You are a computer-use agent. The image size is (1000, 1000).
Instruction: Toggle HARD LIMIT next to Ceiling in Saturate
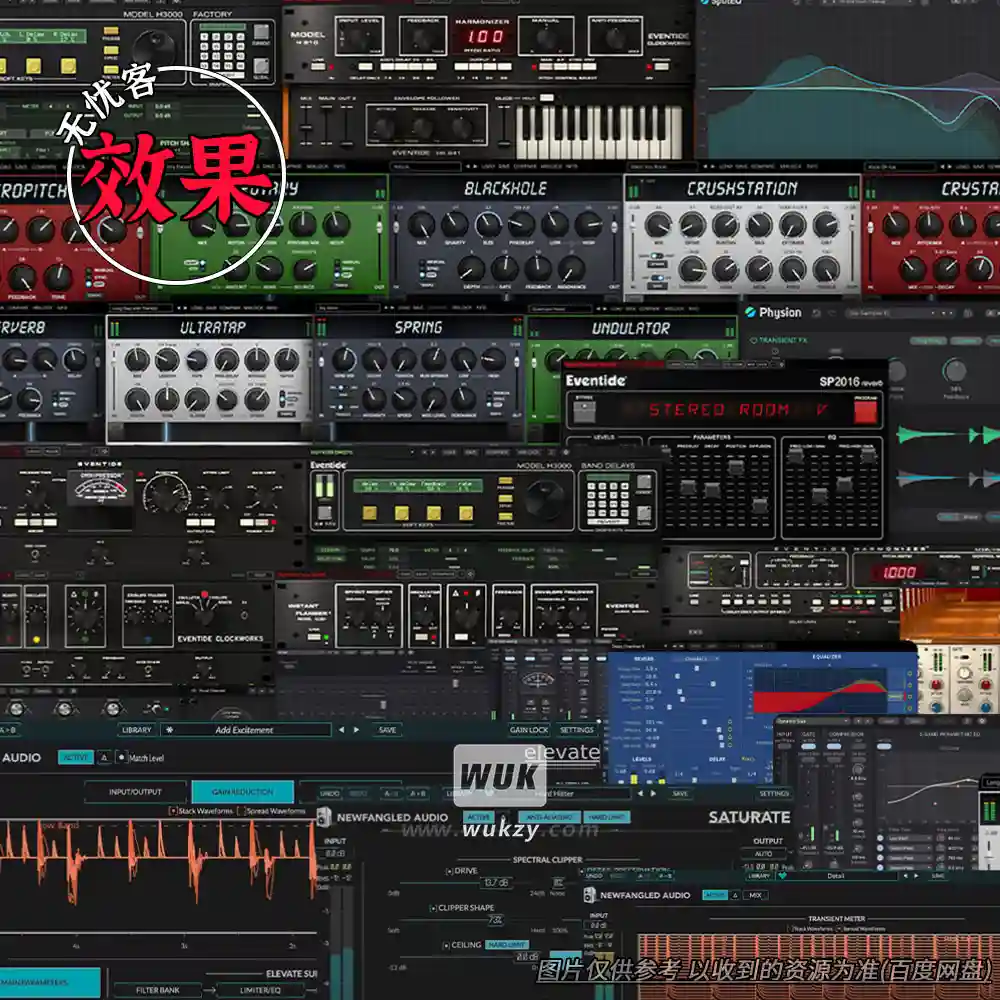click(x=506, y=944)
